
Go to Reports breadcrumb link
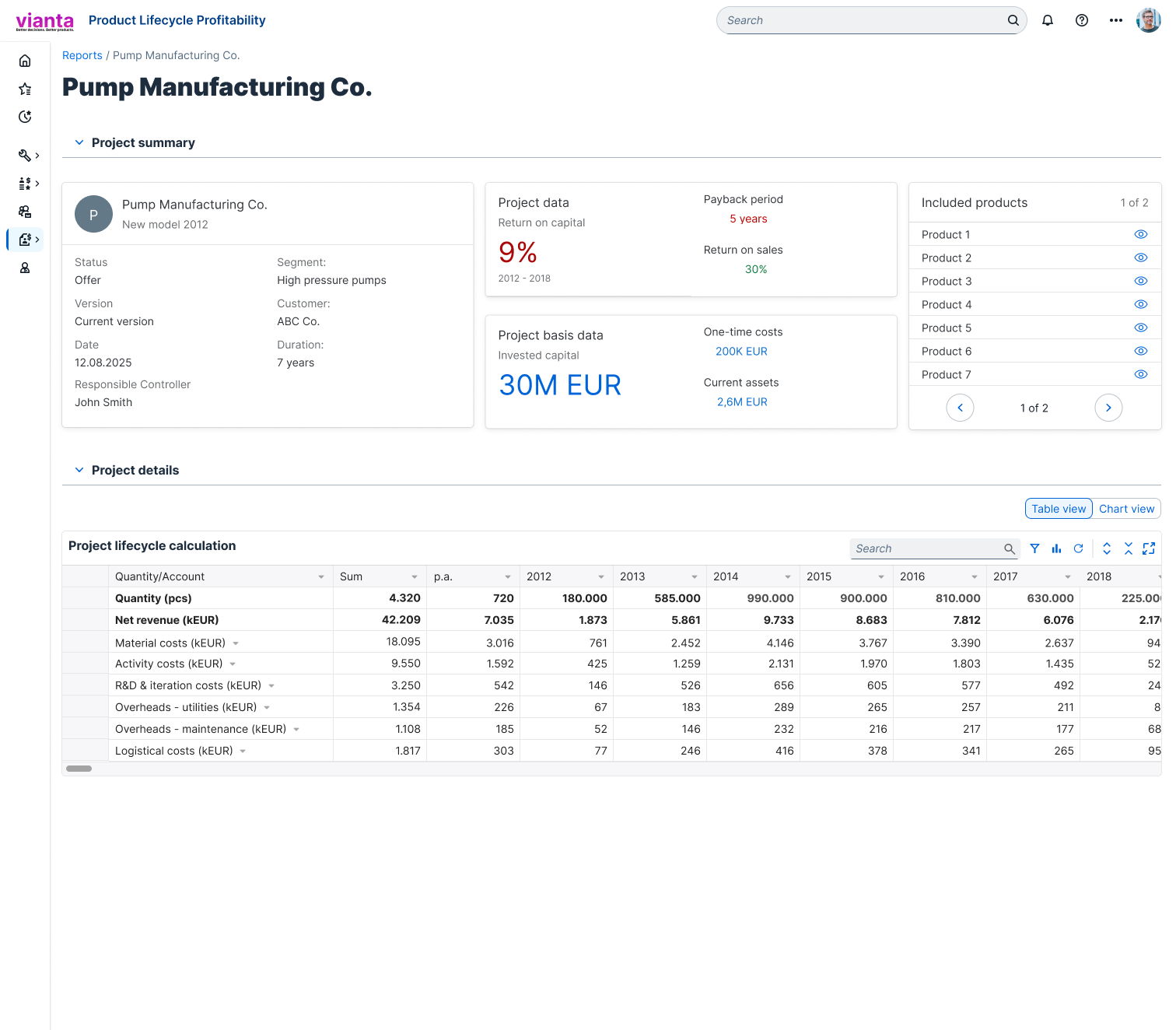[82, 55]
